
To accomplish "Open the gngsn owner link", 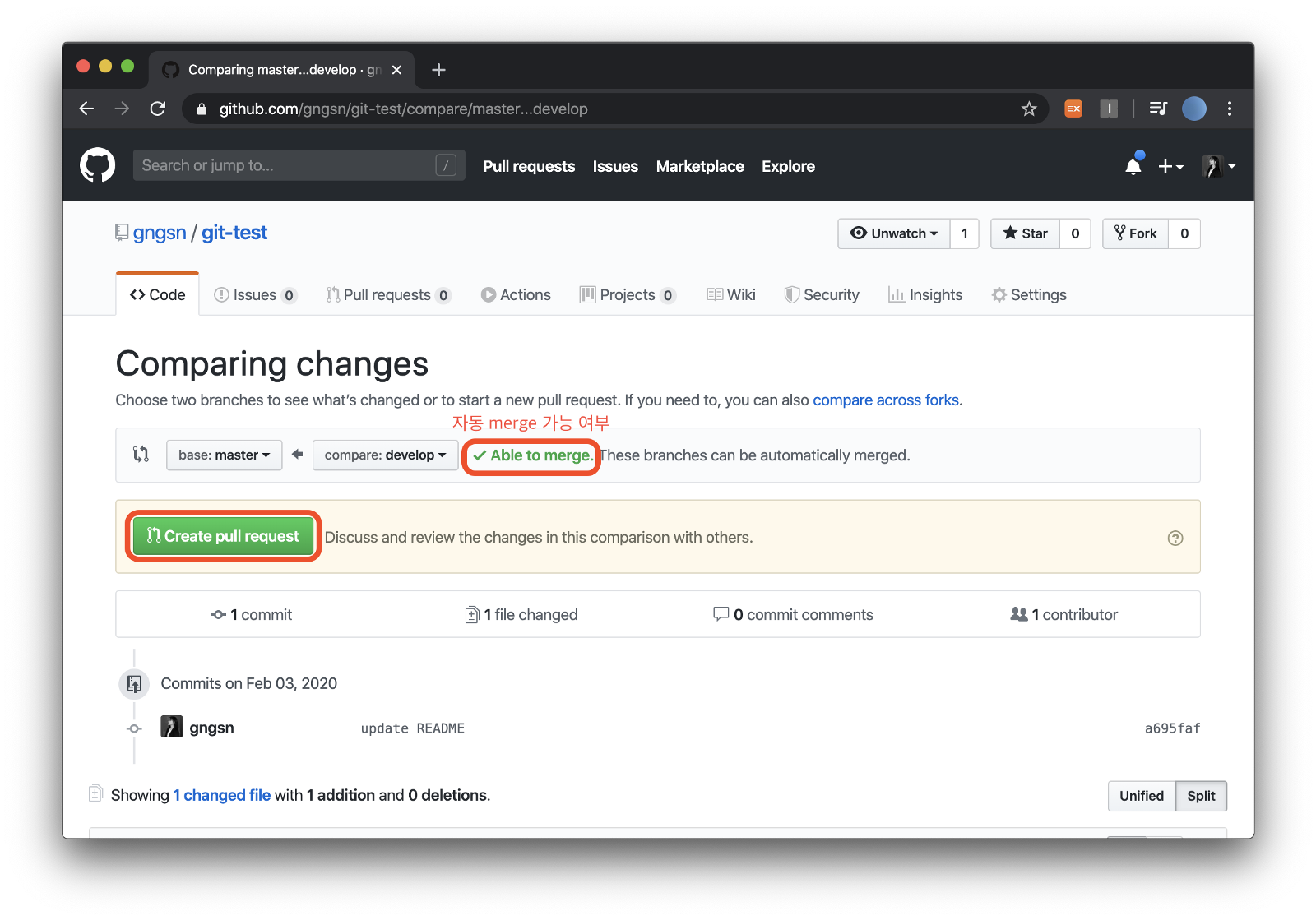I will click(x=160, y=233).
